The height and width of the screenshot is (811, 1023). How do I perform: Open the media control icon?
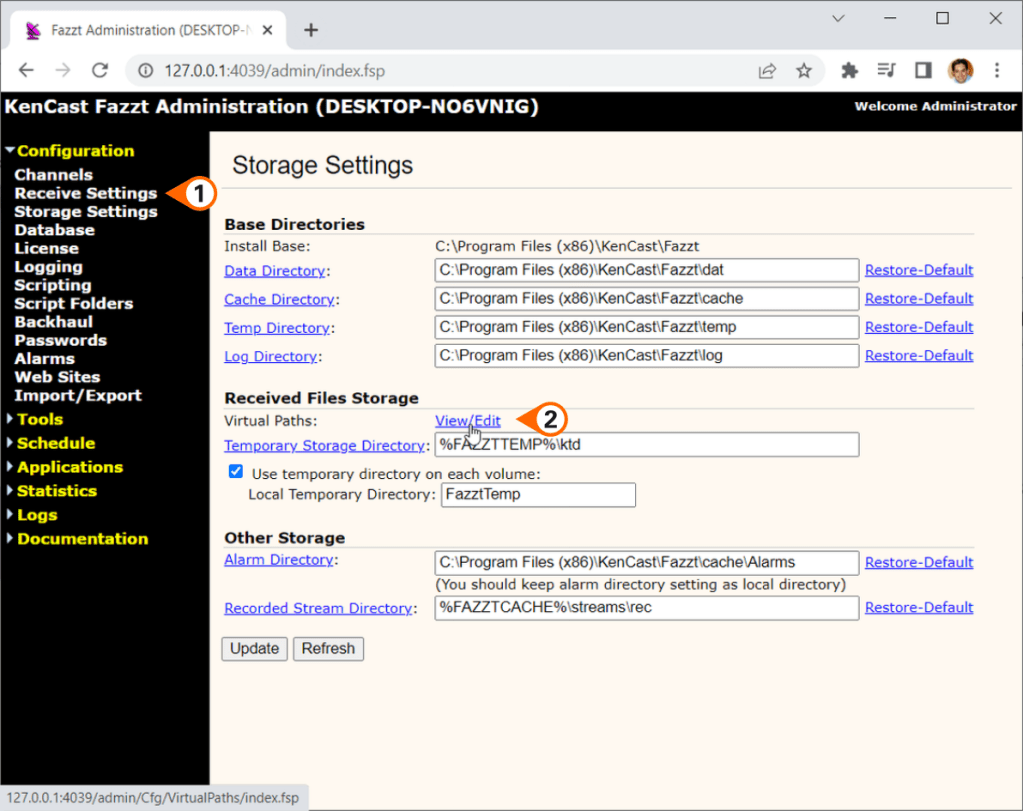coord(886,70)
